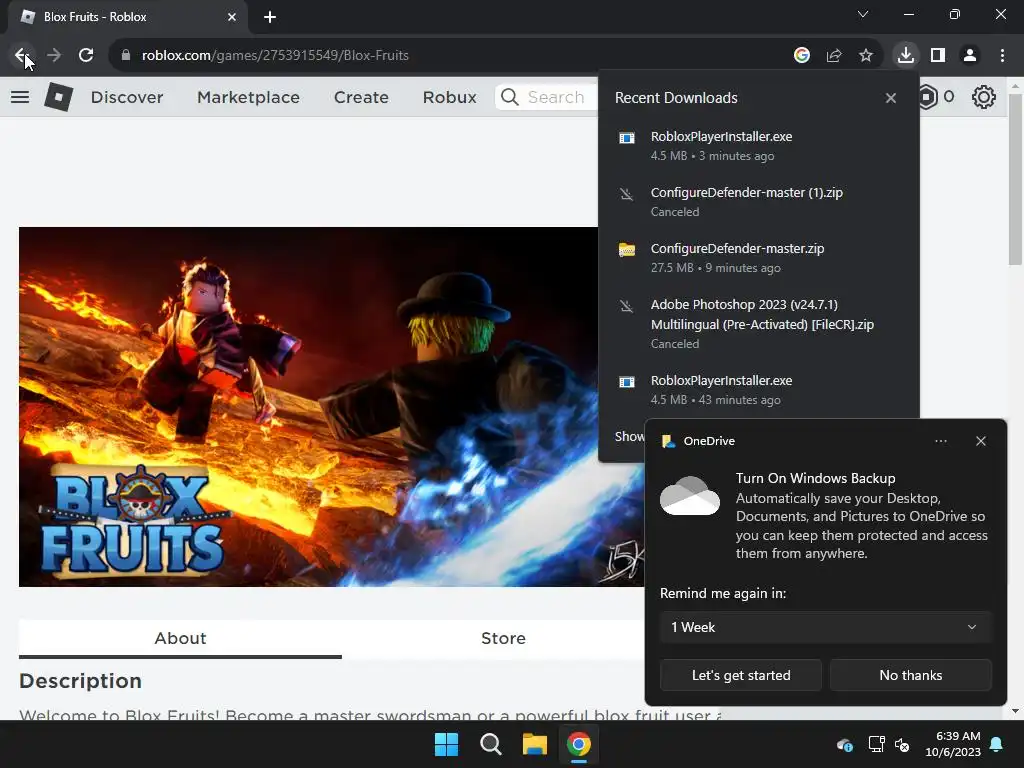
Task: Open the notification bell icon
Action: [997, 744]
